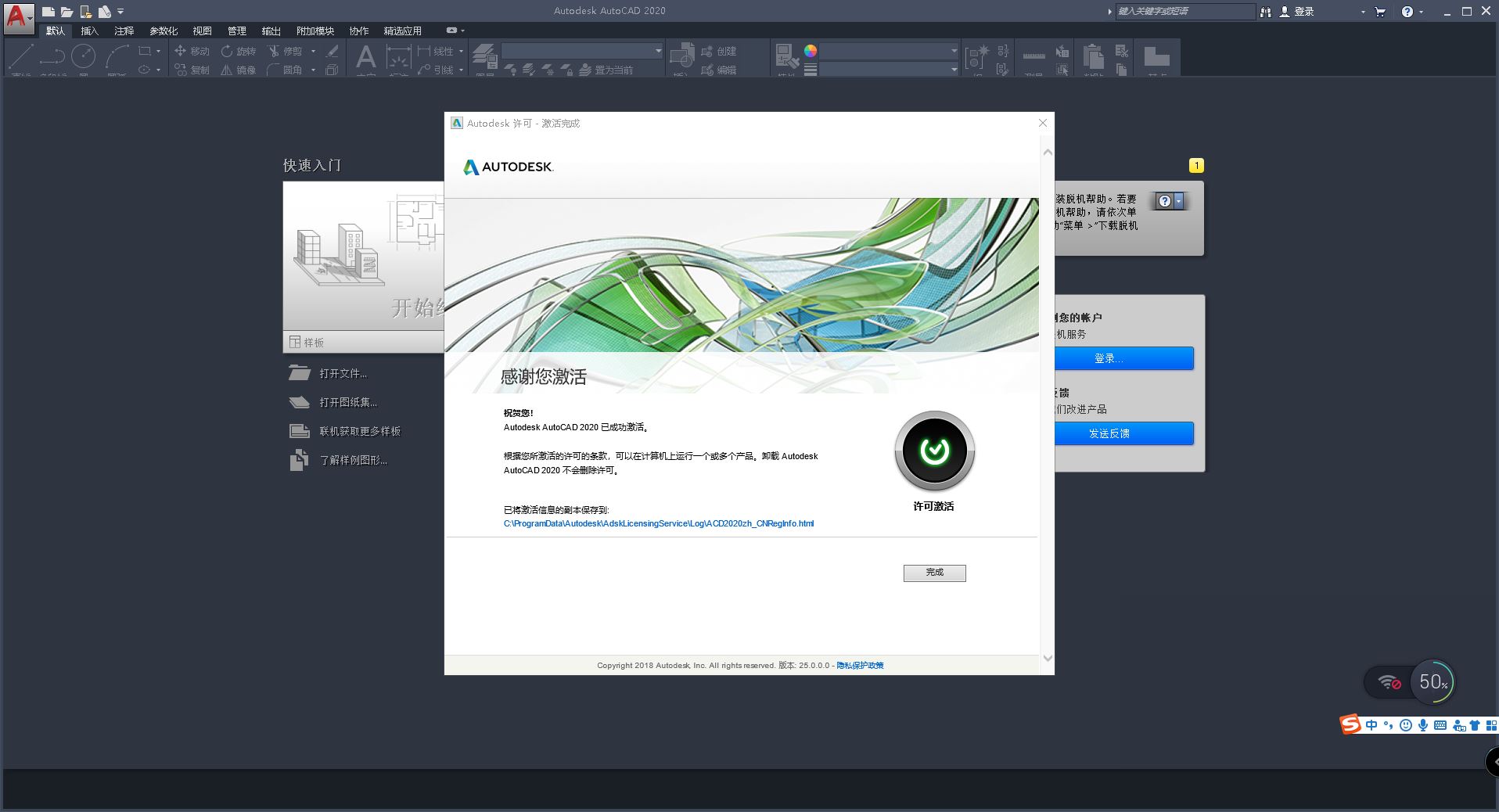The width and height of the screenshot is (1499, 812).
Task: Click 了解样例图形... link
Action: click(353, 460)
